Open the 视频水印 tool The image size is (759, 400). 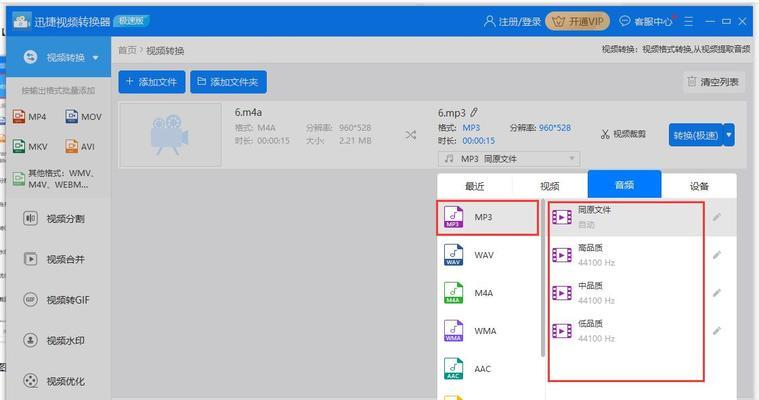pyautogui.click(x=54, y=341)
